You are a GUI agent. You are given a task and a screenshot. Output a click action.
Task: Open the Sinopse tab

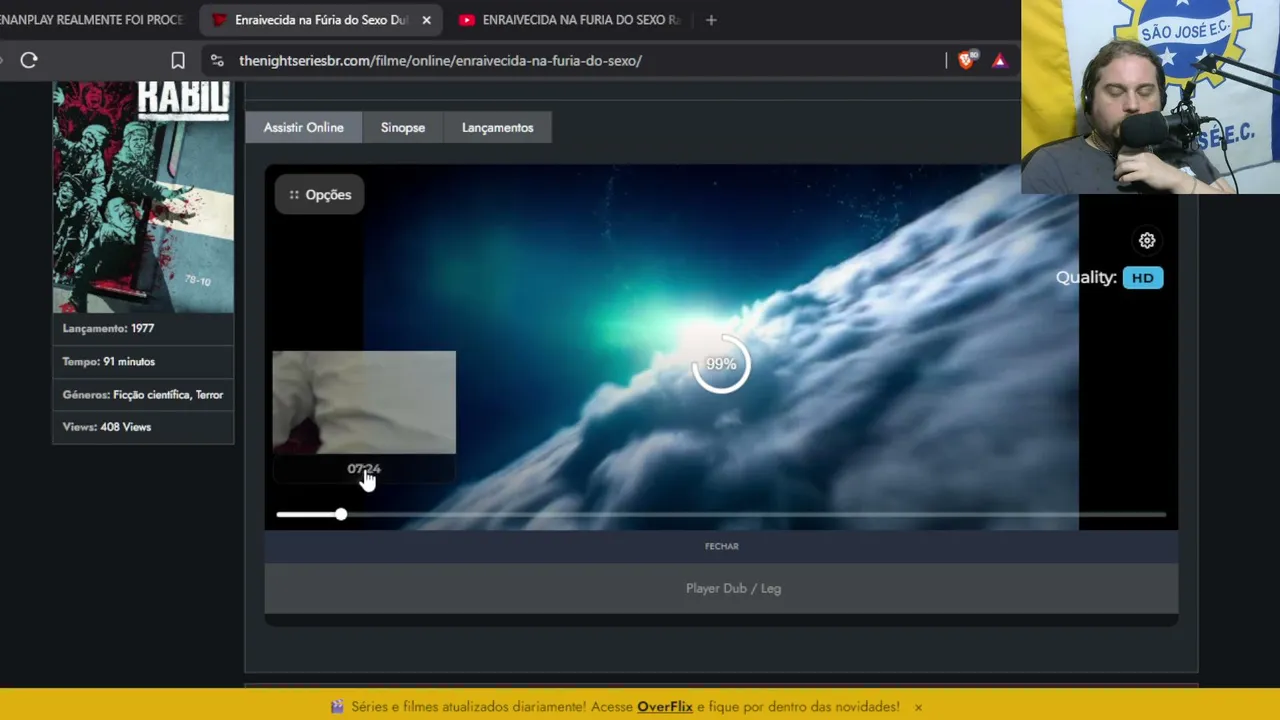(403, 127)
